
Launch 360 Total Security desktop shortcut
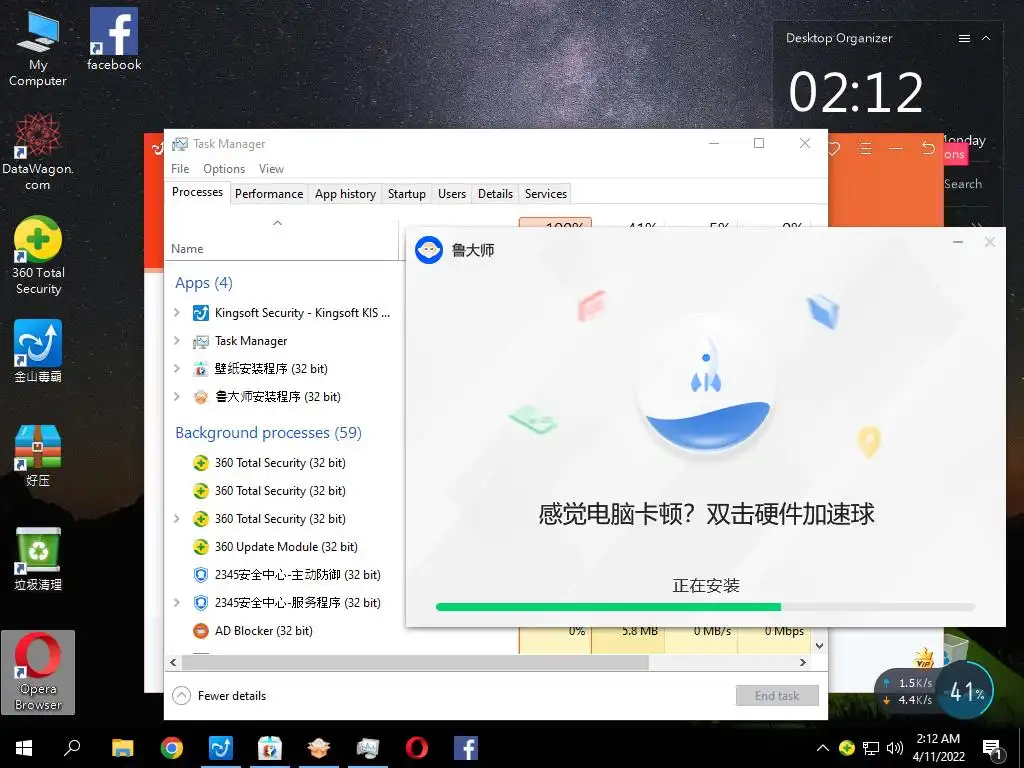[38, 255]
